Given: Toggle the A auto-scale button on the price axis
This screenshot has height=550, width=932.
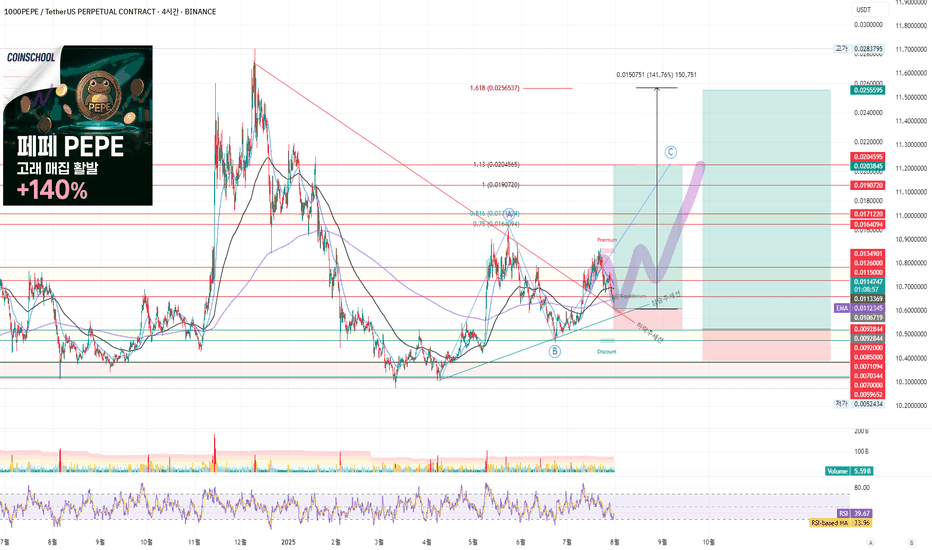Looking at the screenshot, I should pos(870,542).
